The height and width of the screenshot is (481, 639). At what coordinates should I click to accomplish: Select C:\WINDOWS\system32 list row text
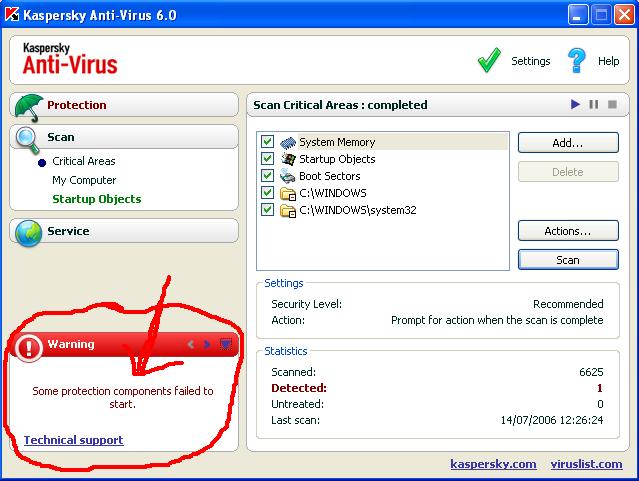click(358, 210)
